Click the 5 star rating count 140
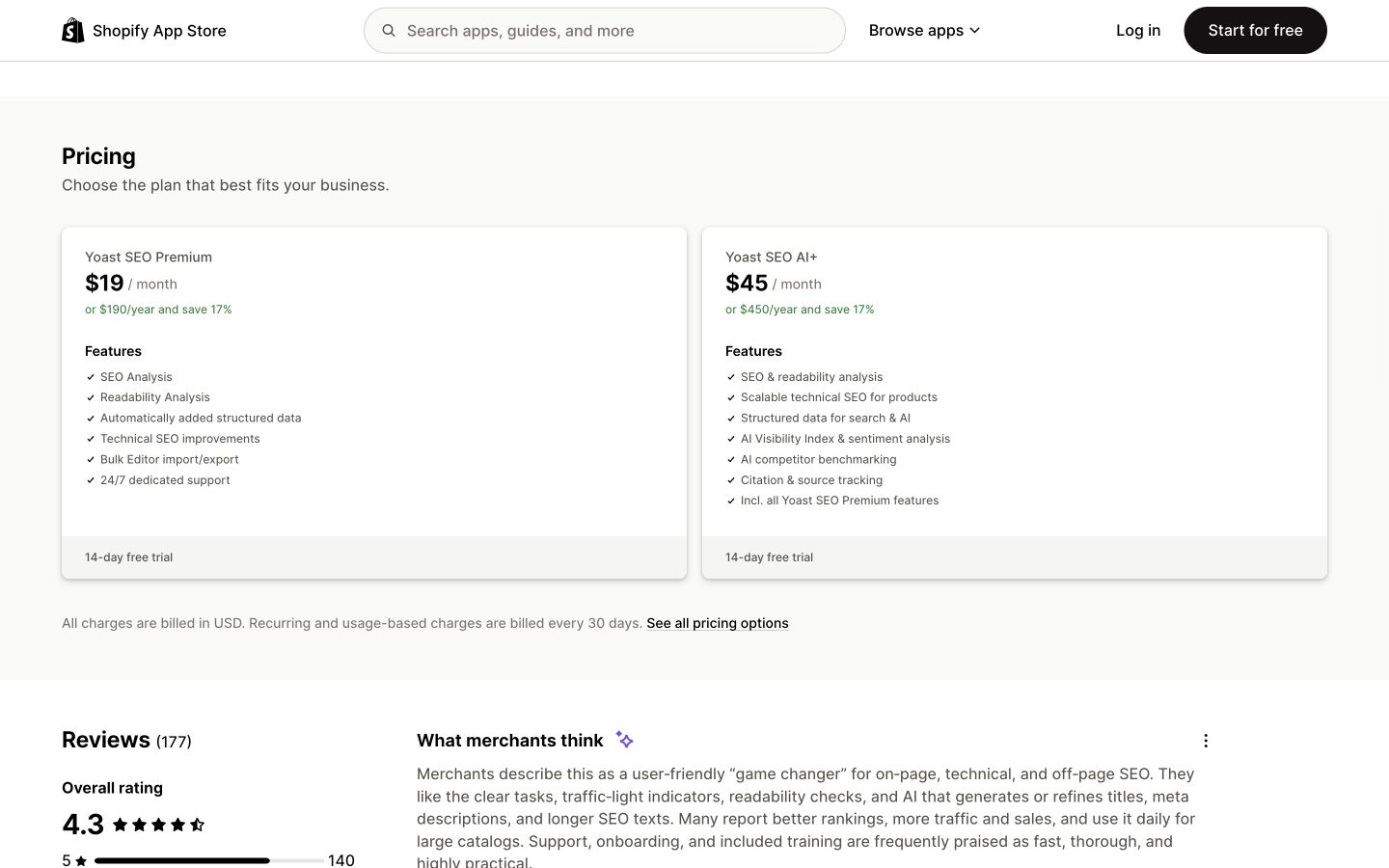Screen dimensions: 1389x868 click(x=341, y=860)
